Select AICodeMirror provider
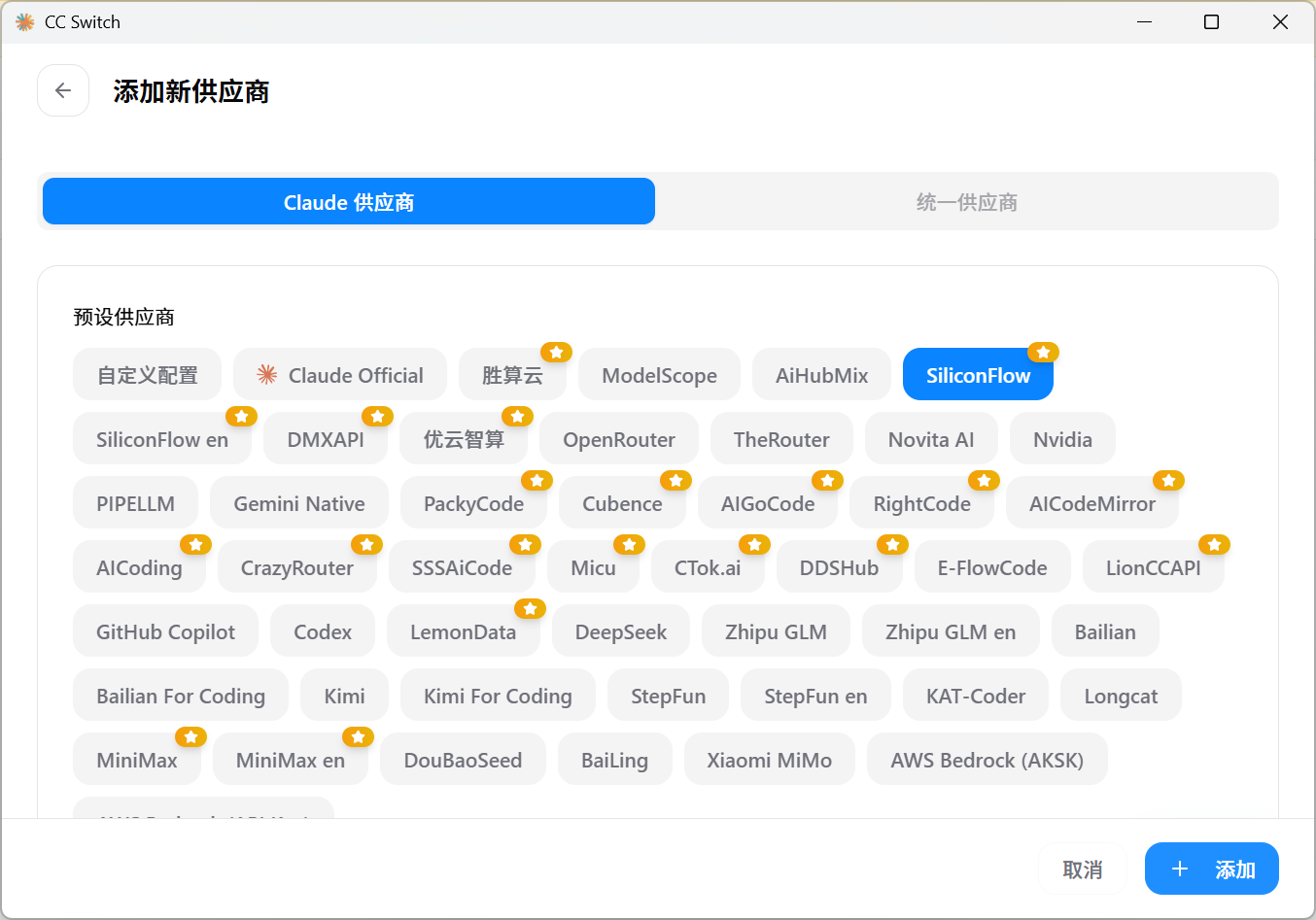 click(1092, 502)
